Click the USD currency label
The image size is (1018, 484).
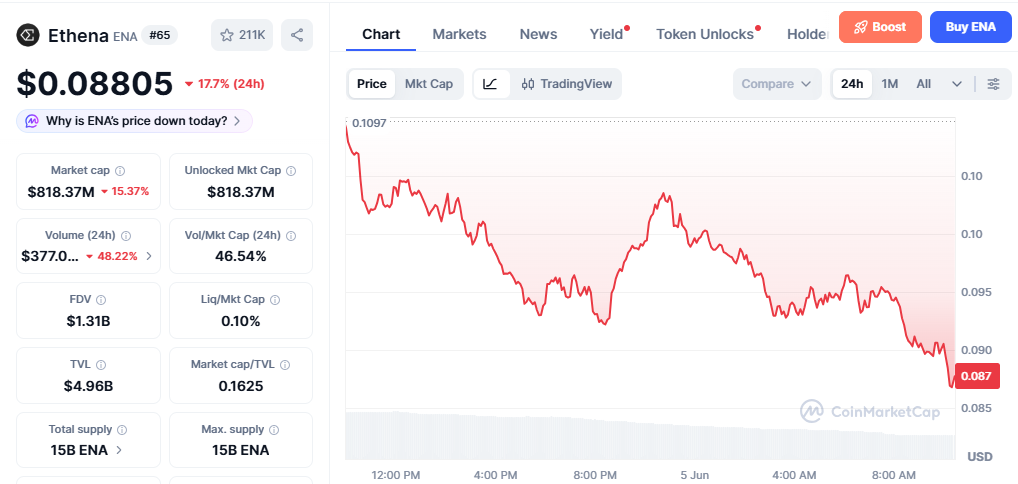coord(980,457)
